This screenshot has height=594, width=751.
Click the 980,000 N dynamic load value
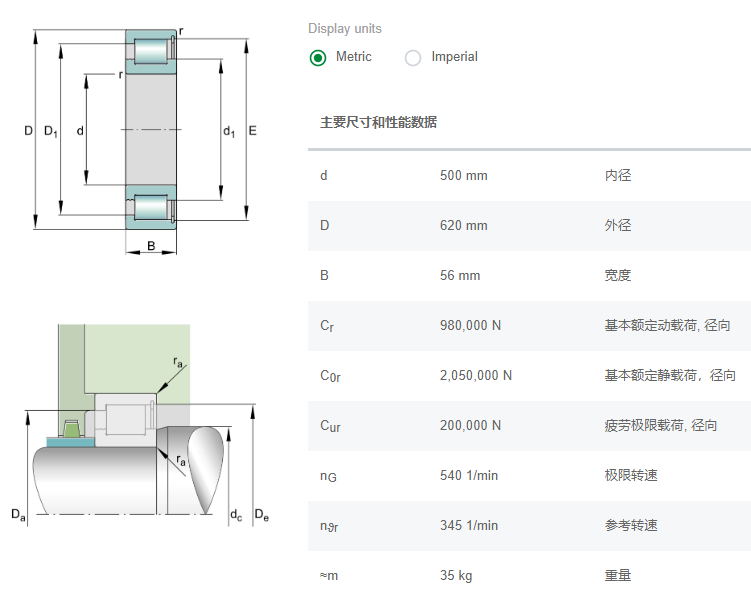click(473, 326)
